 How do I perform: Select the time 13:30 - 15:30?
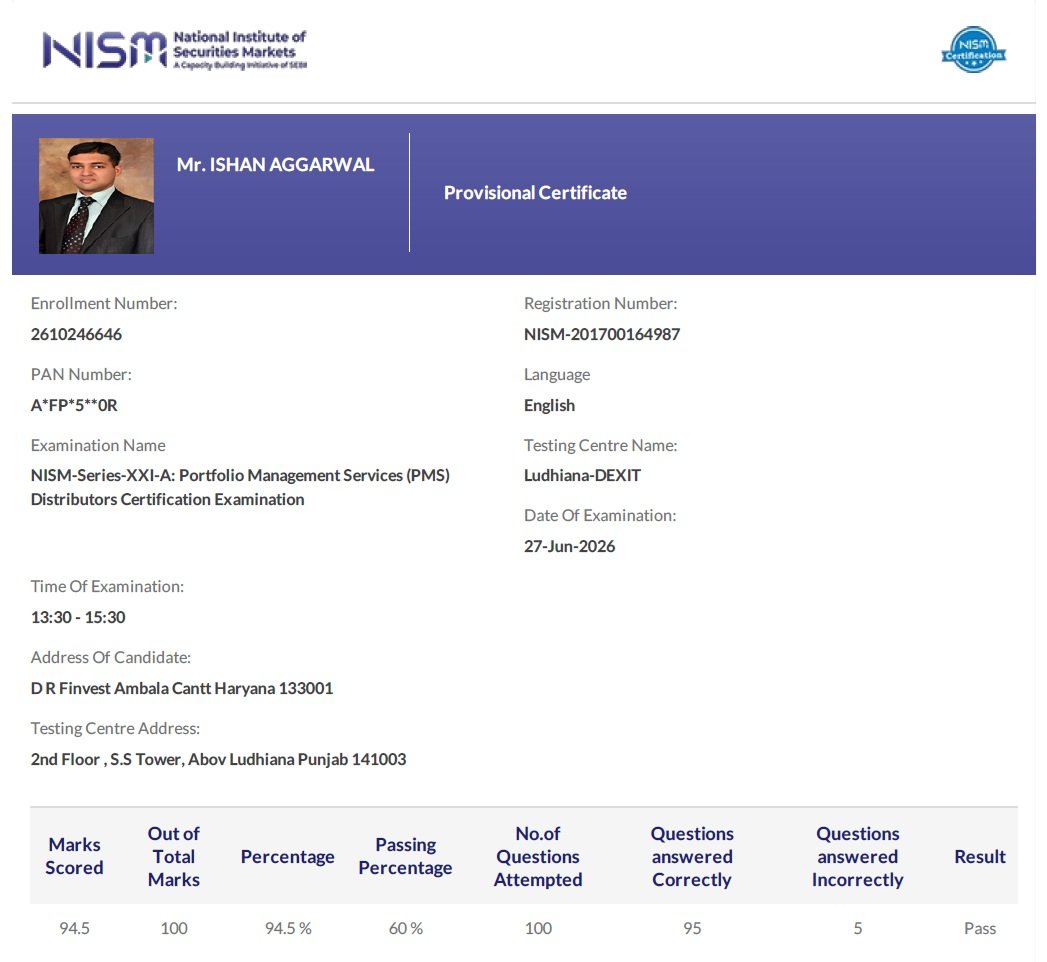click(x=78, y=617)
